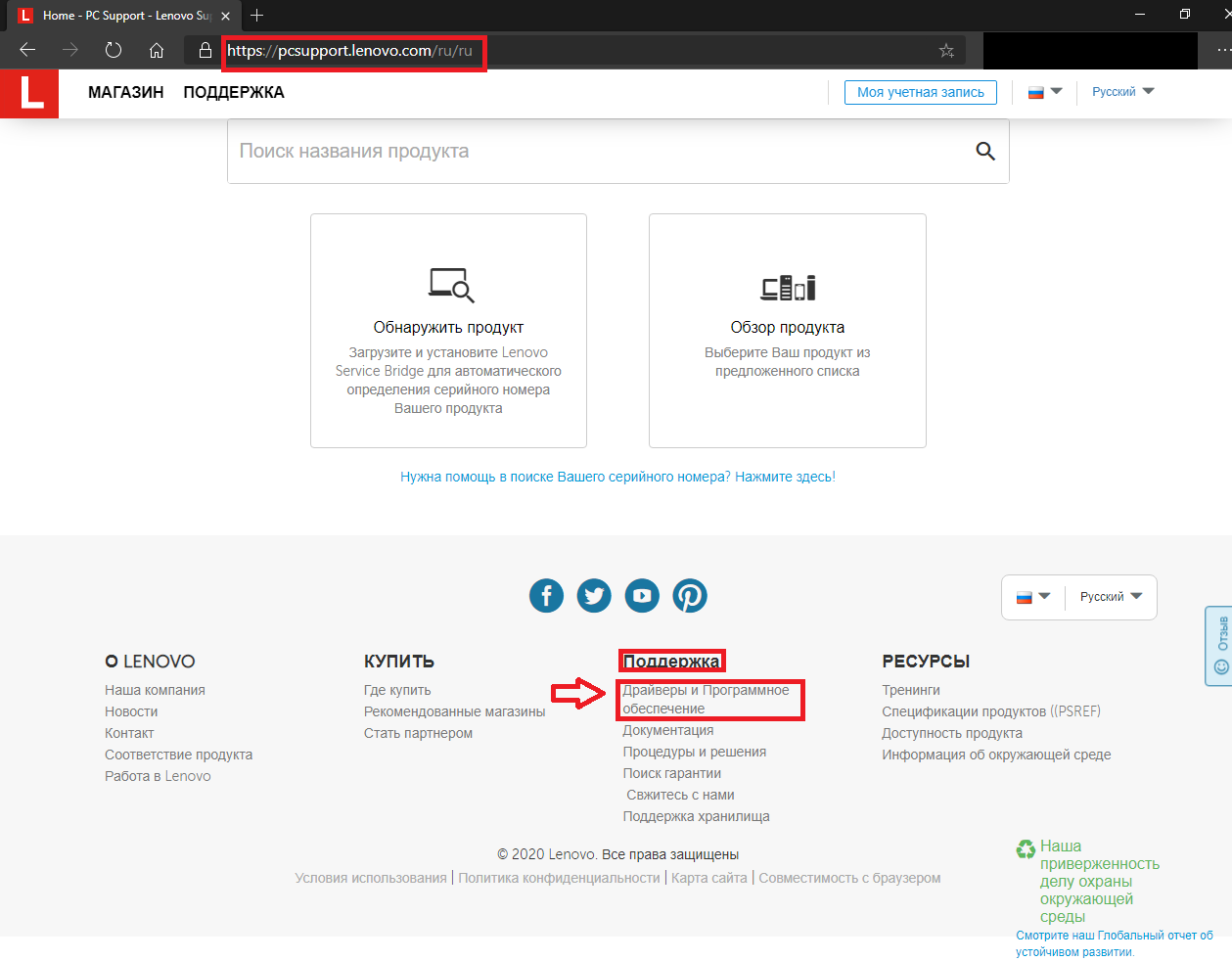Open the Отзыв feedback side tab
Image resolution: width=1232 pixels, height=961 pixels.
1219,646
